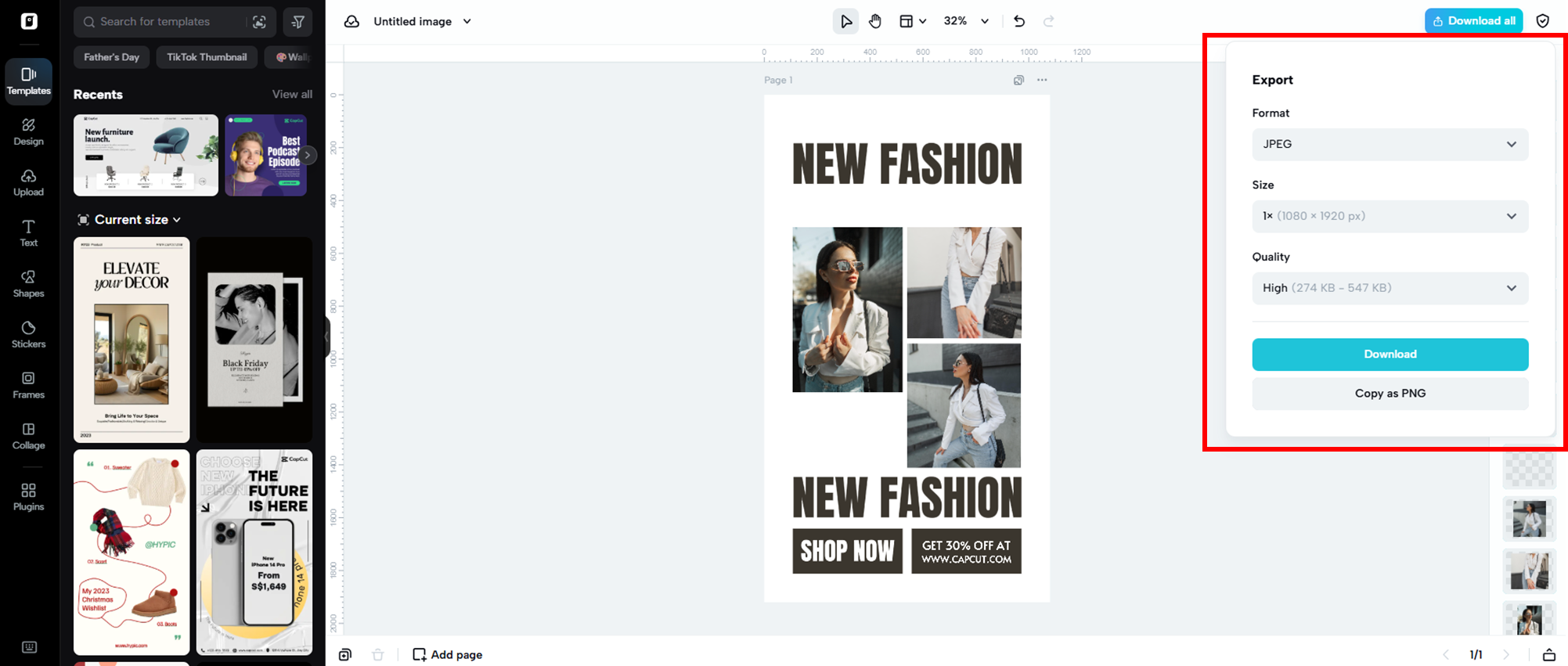The image size is (1568, 666).
Task: Expand the Quality High dropdown
Action: click(x=1390, y=289)
